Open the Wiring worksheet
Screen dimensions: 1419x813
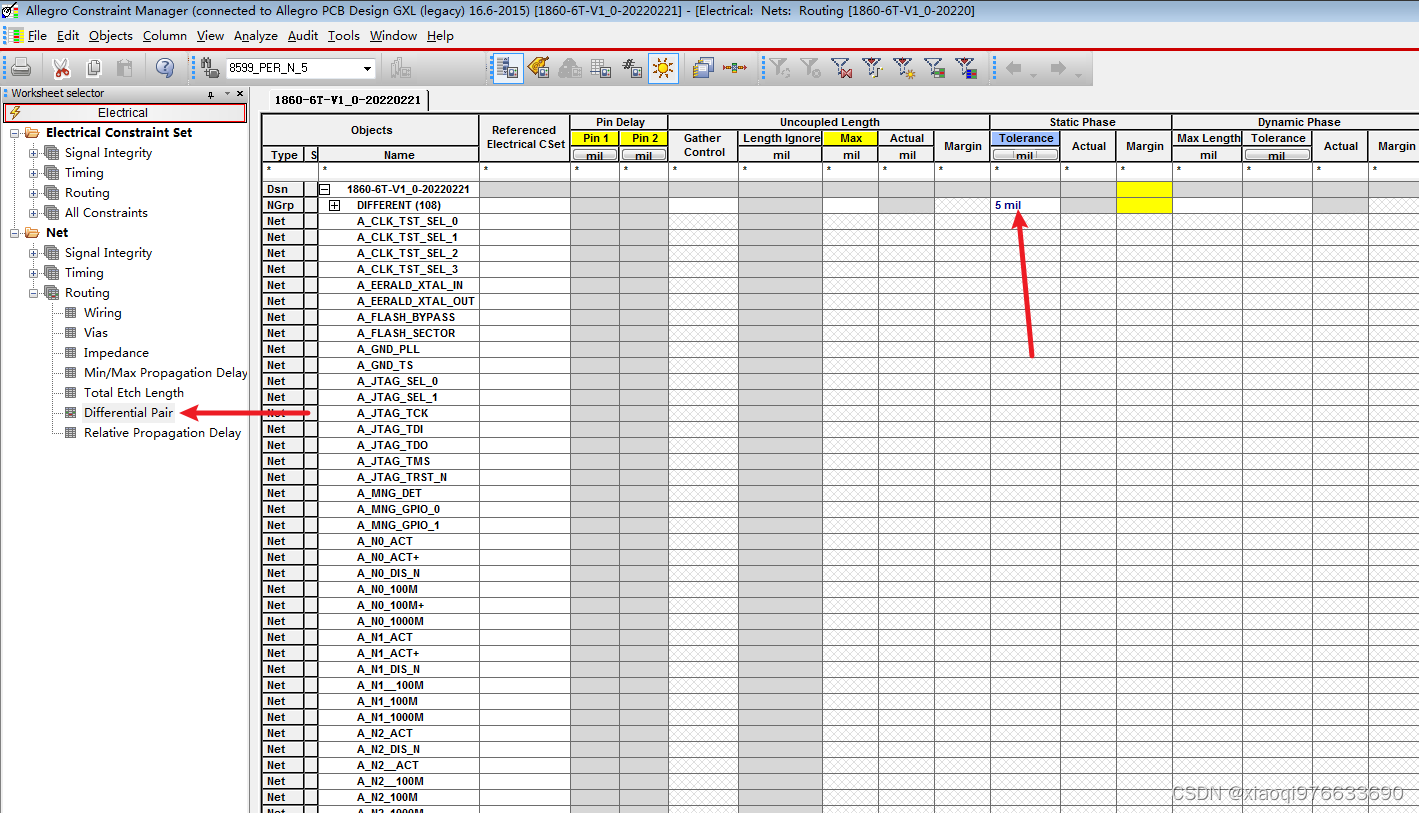click(102, 313)
